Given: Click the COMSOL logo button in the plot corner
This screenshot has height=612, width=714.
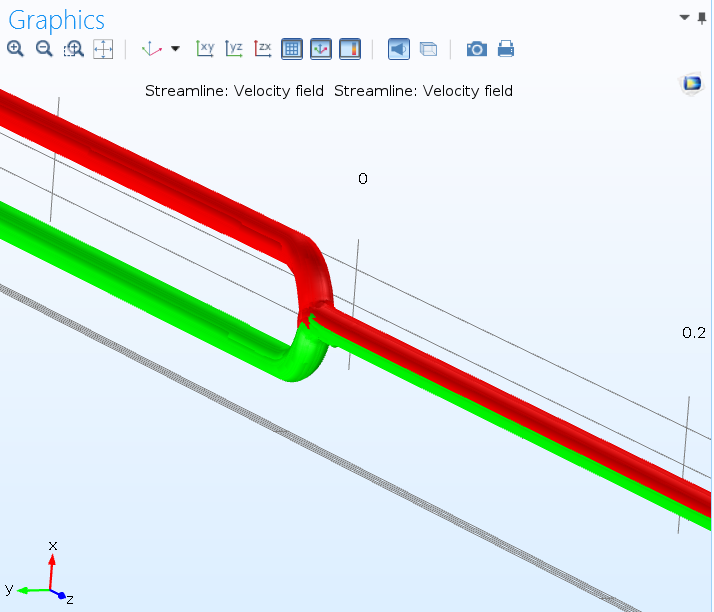Looking at the screenshot, I should coord(692,83).
